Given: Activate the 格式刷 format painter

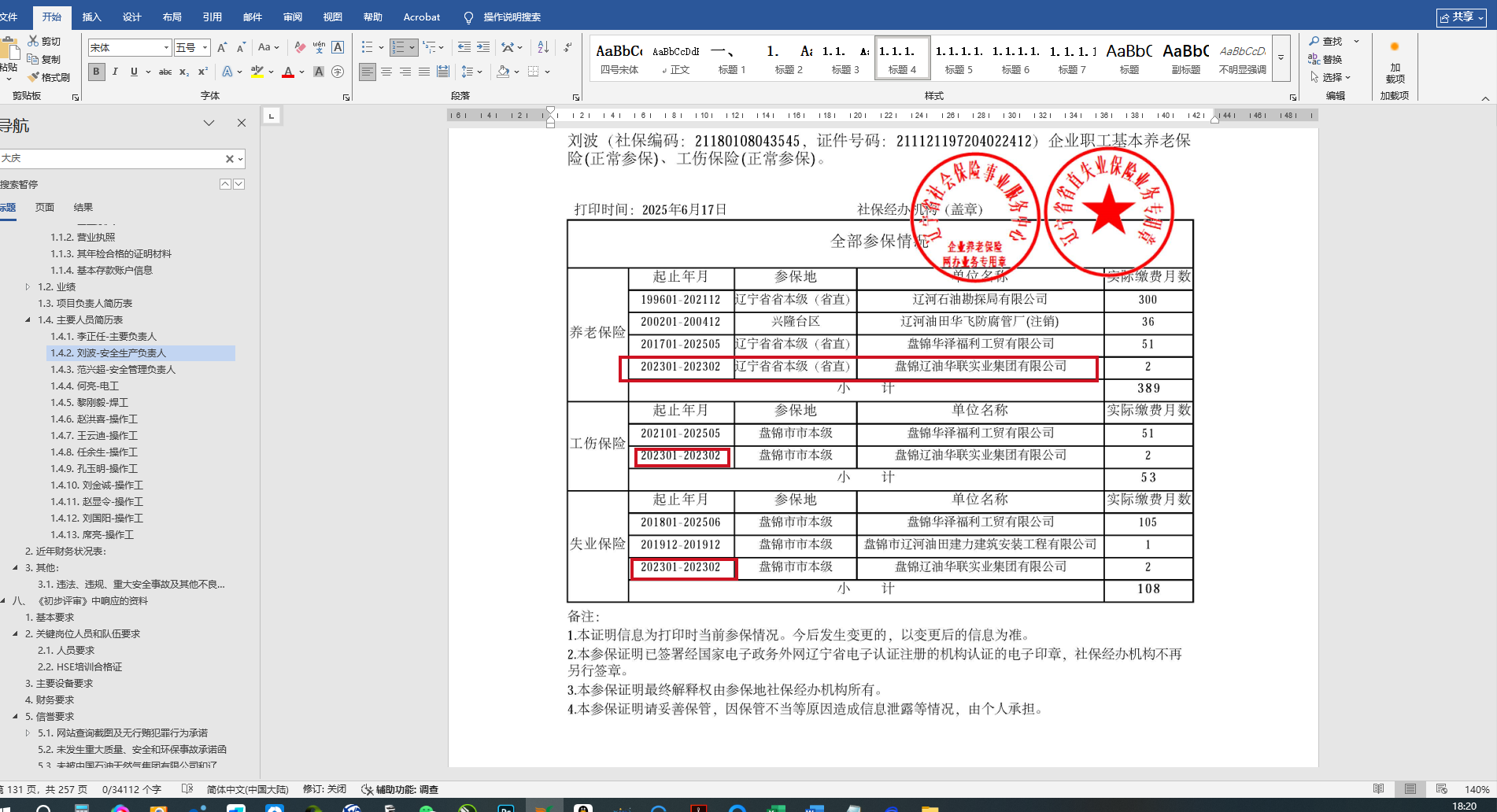Looking at the screenshot, I should 49,77.
